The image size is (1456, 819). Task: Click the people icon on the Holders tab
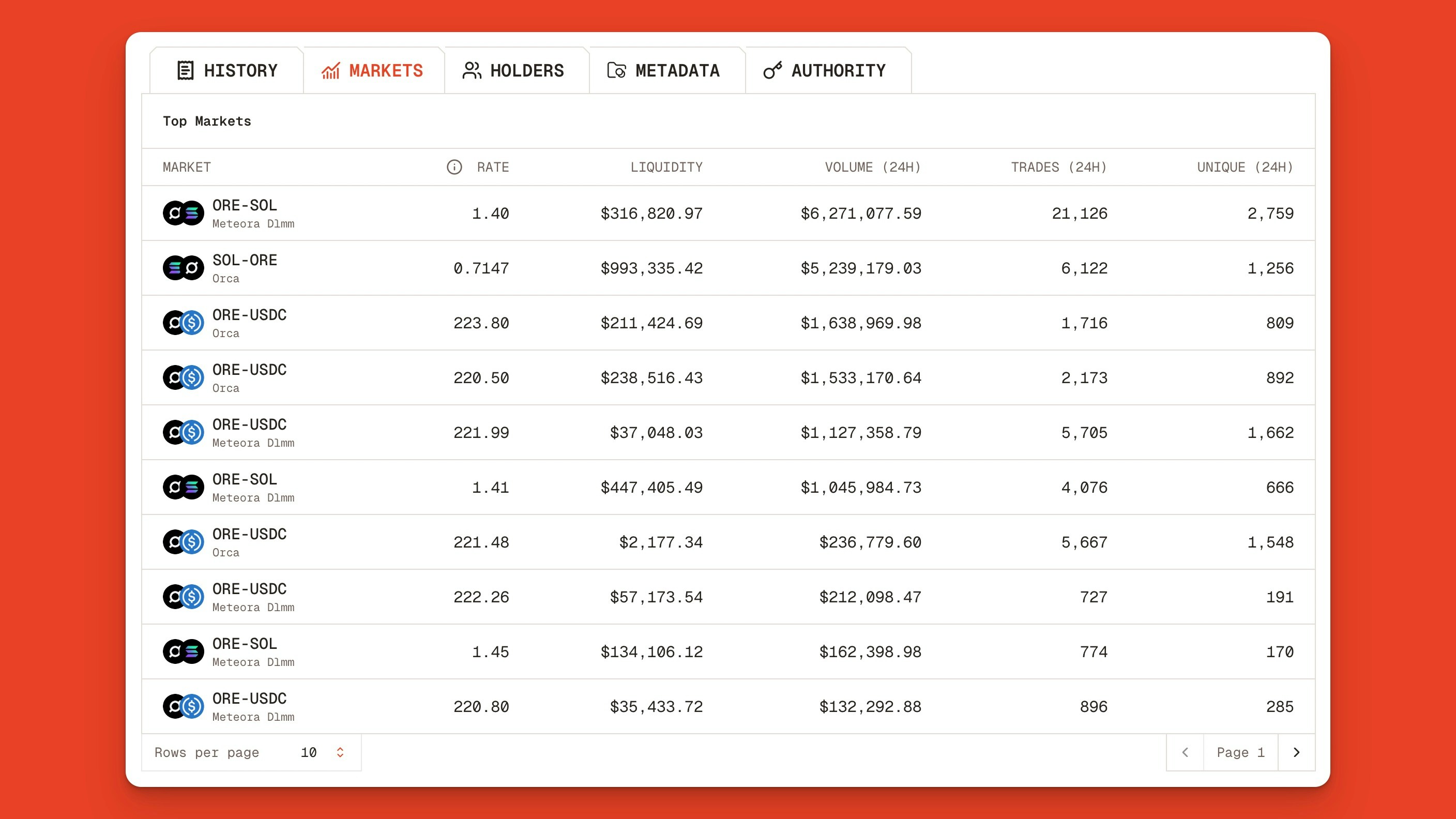(472, 70)
